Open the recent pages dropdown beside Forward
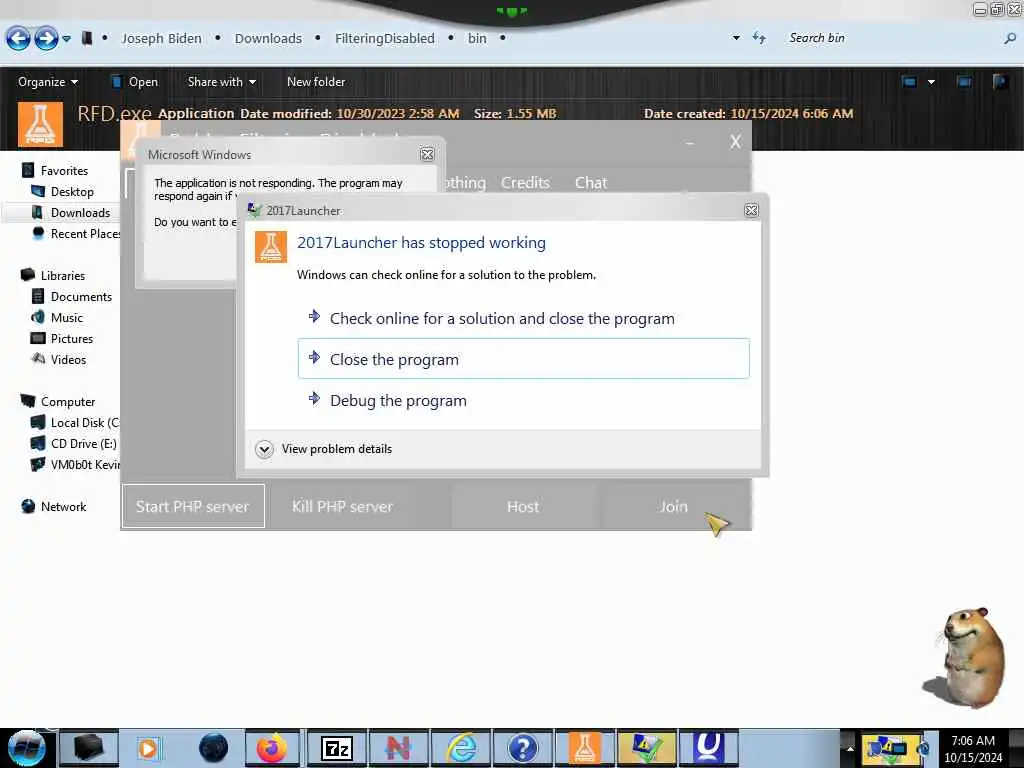The image size is (1024, 768). 67,39
